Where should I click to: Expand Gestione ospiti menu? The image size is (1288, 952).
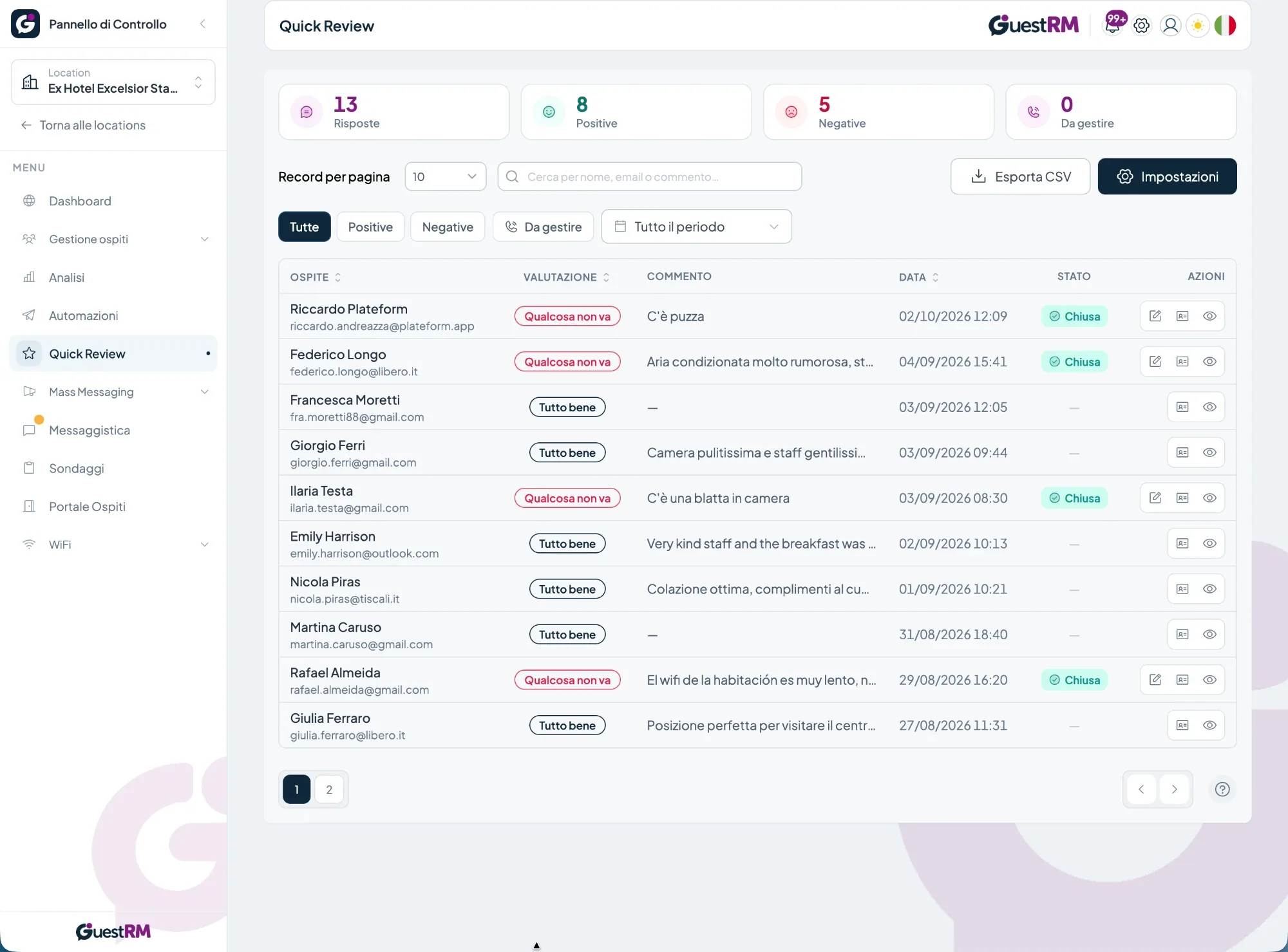(113, 239)
